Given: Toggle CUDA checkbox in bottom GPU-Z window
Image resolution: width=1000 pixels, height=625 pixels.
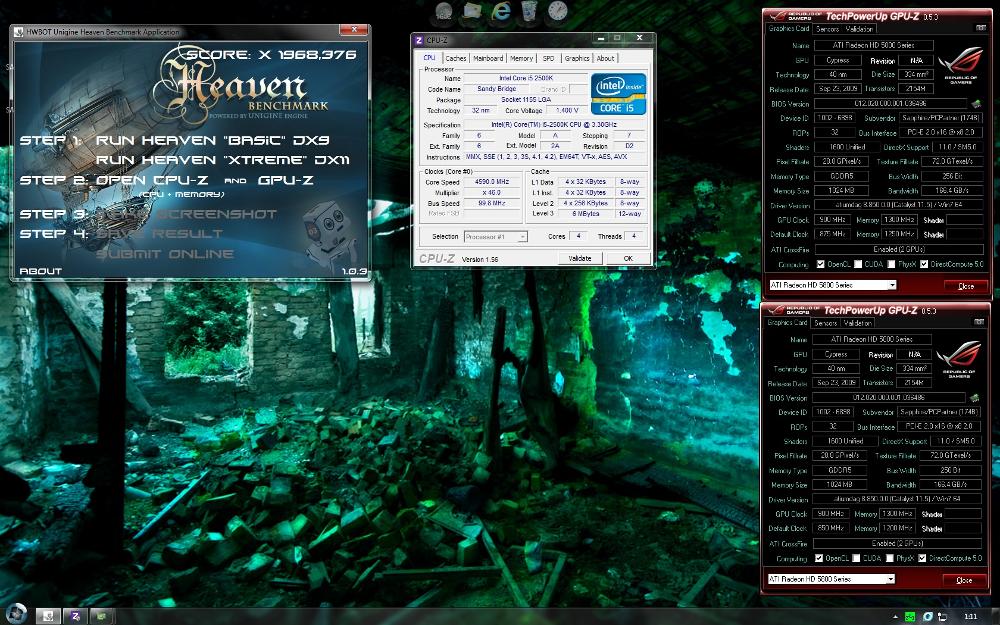Looking at the screenshot, I should (856, 558).
